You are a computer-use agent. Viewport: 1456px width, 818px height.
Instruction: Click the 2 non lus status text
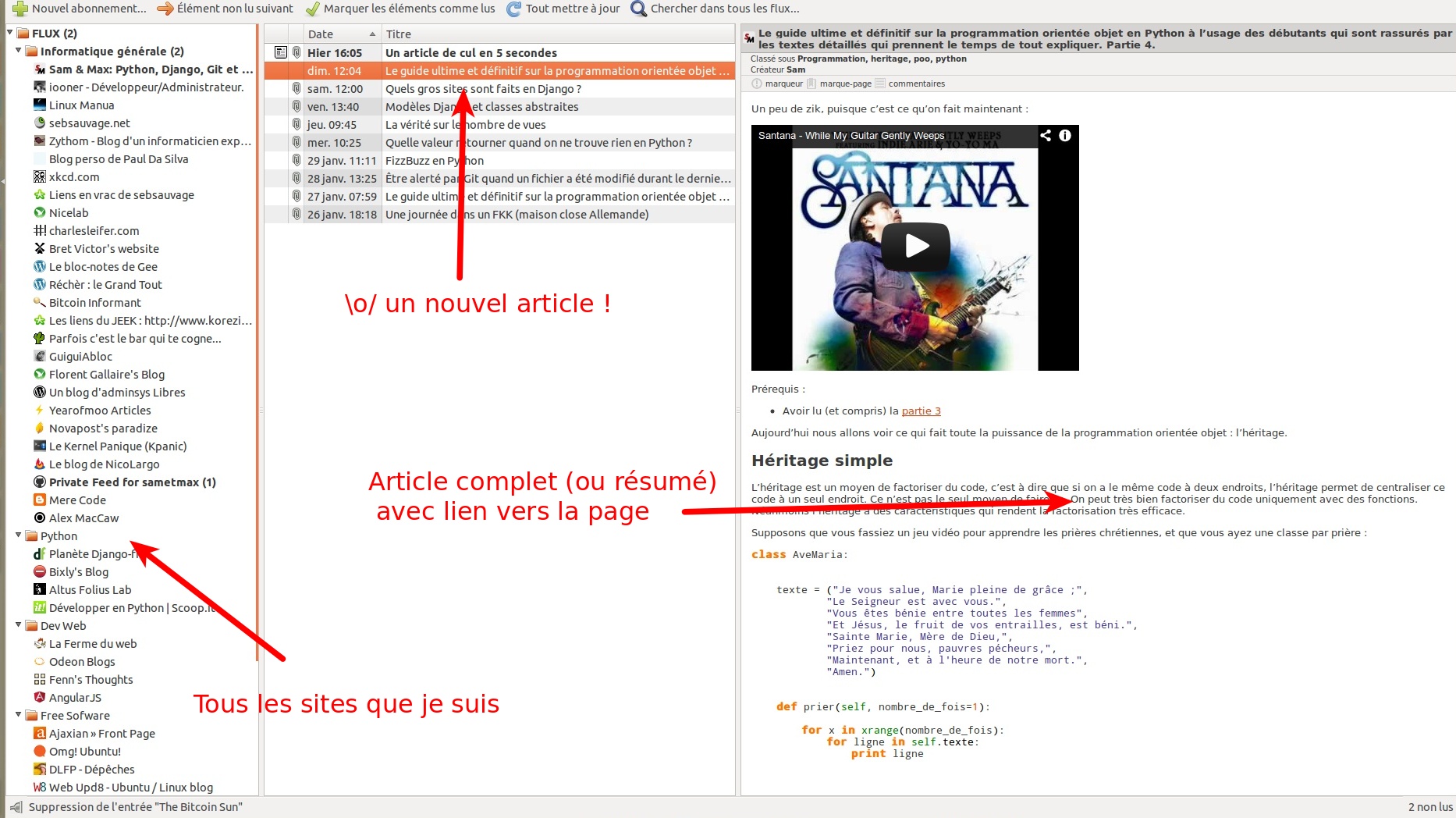pyautogui.click(x=1430, y=807)
